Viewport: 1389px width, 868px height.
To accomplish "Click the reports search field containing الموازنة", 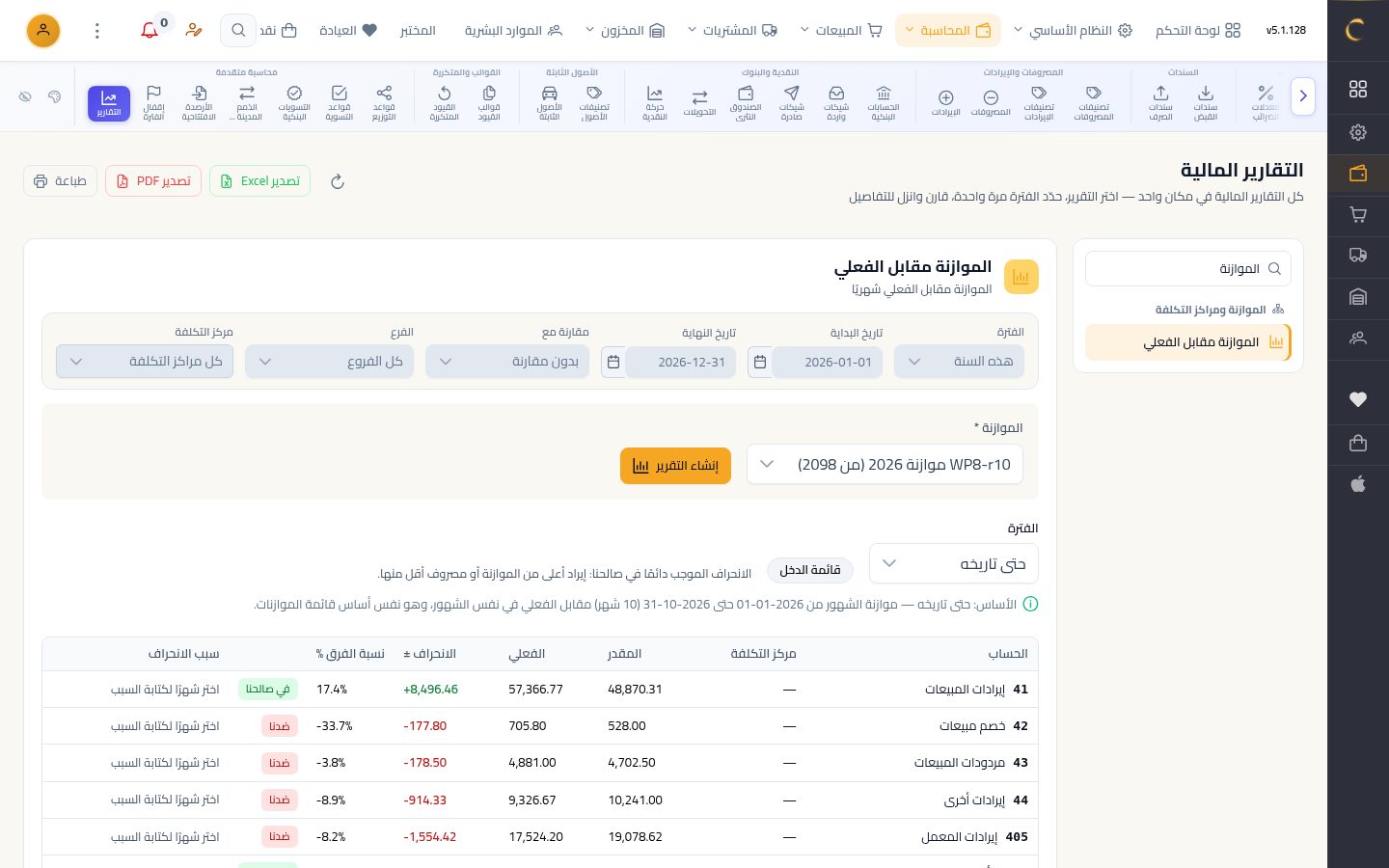I will pos(1188,268).
